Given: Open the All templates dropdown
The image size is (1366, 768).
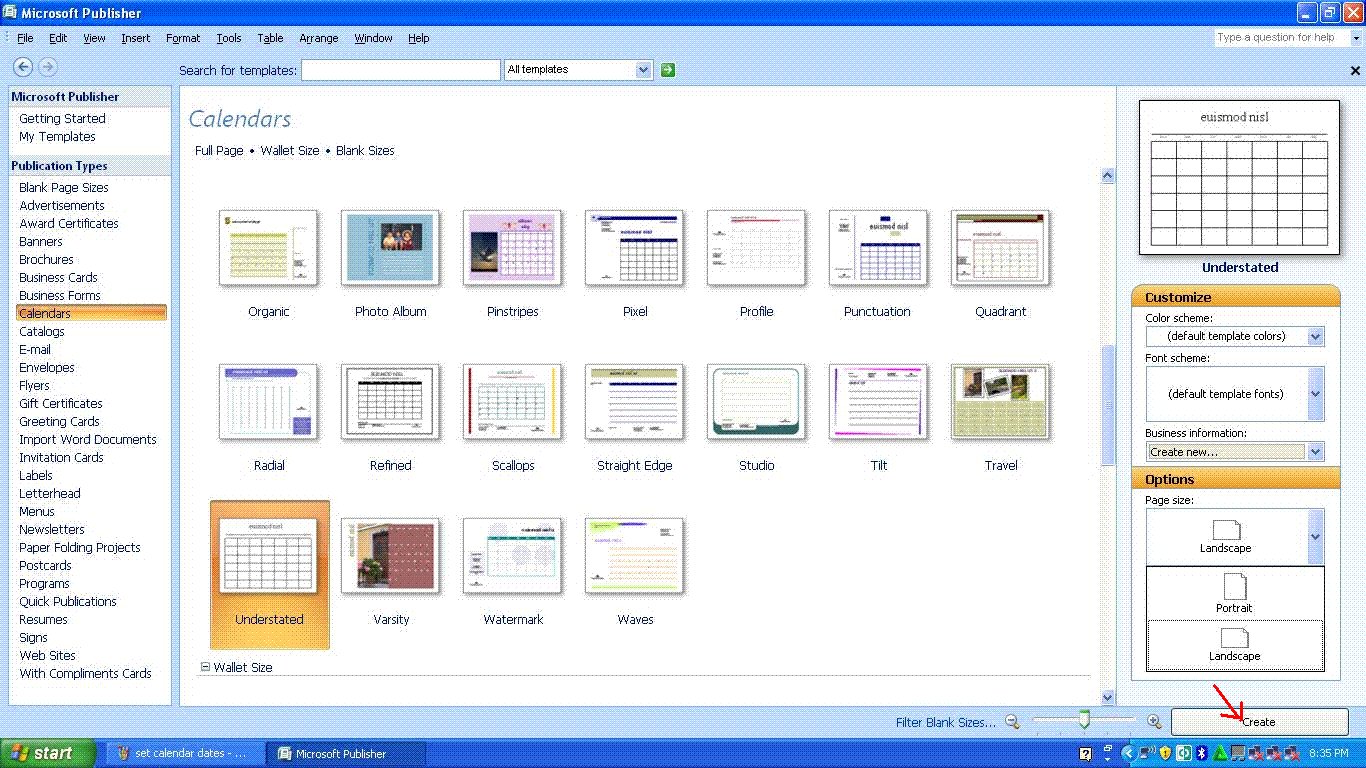Looking at the screenshot, I should click(643, 70).
